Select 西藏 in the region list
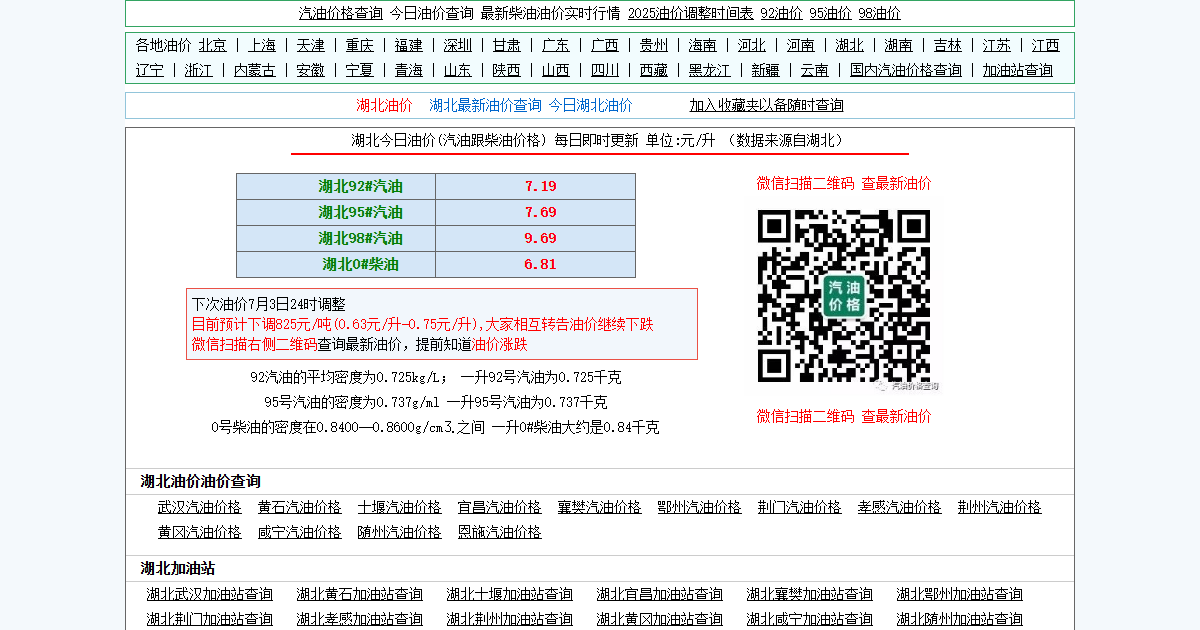This screenshot has height=630, width=1200. [654, 70]
